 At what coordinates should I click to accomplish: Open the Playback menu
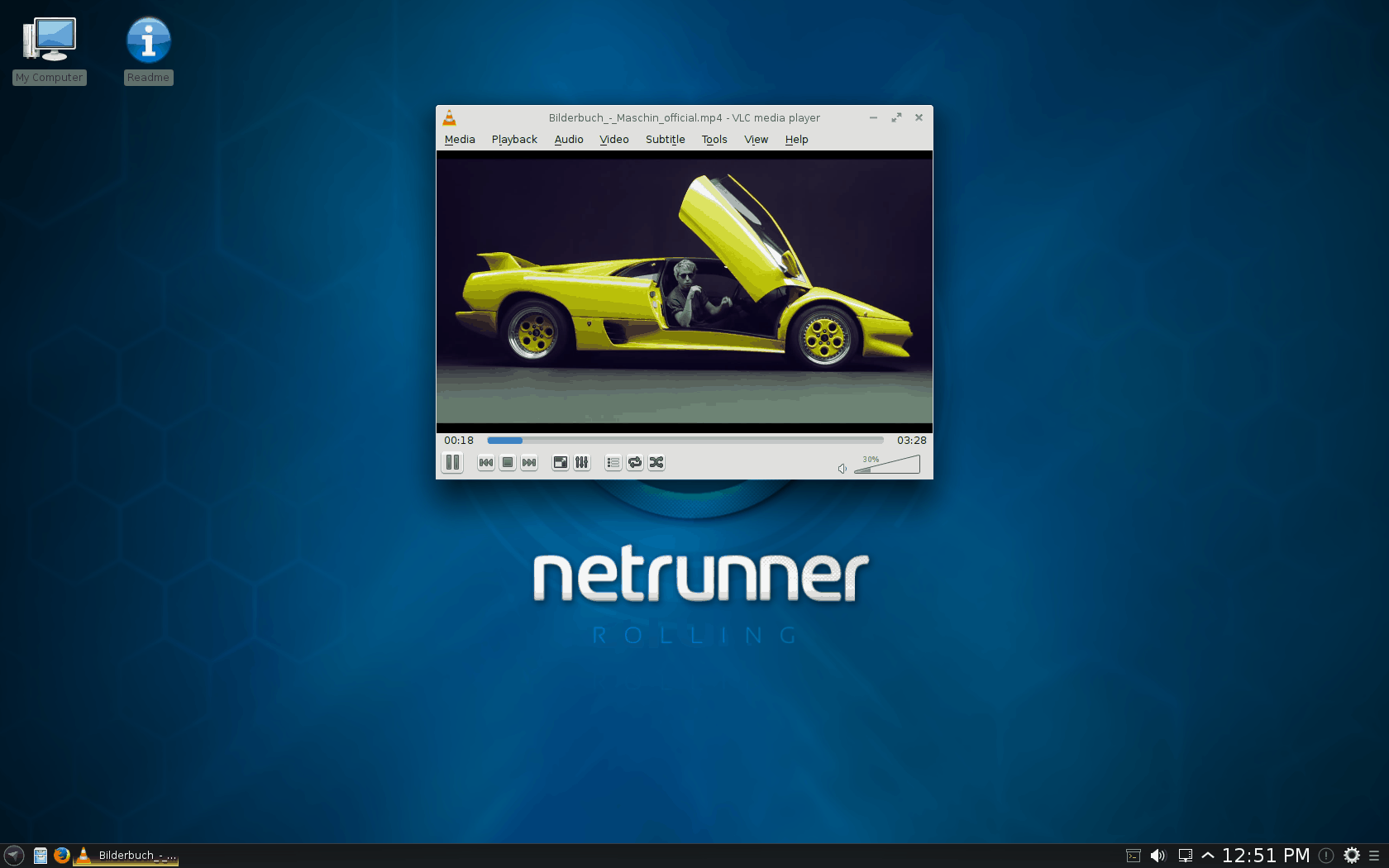(514, 140)
